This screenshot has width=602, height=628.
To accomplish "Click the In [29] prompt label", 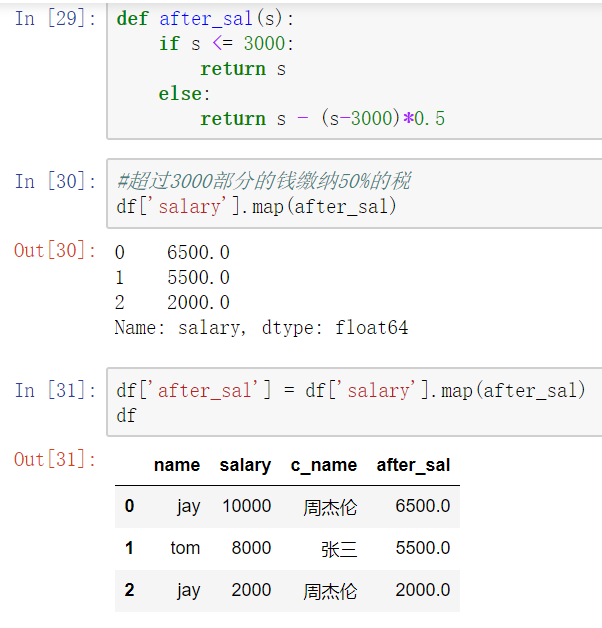I will coord(55,18).
